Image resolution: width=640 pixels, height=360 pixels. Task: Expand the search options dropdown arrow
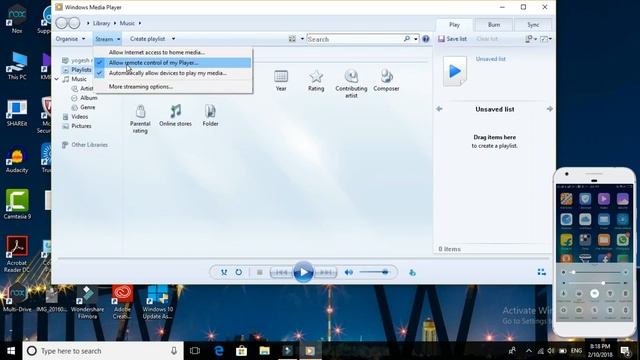(416, 39)
